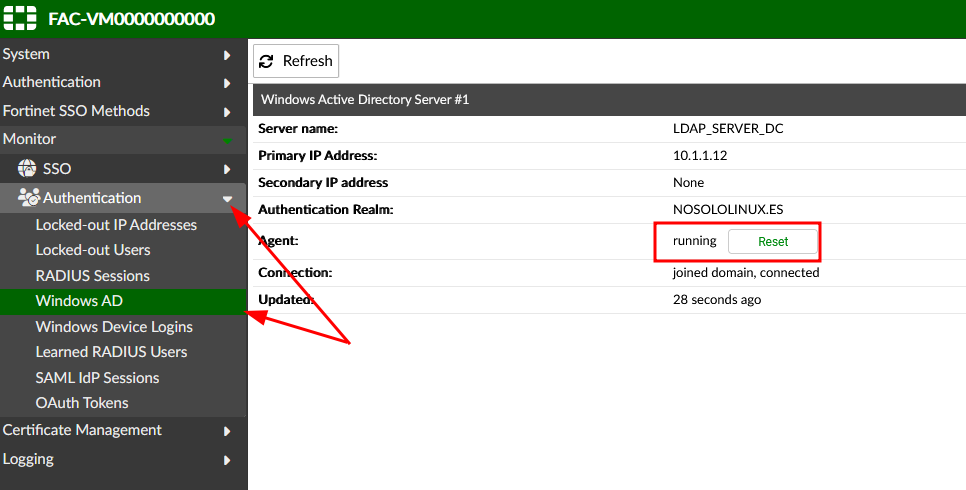The image size is (966, 490).
Task: Expand Certificate Management menu arrow
Action: click(227, 431)
